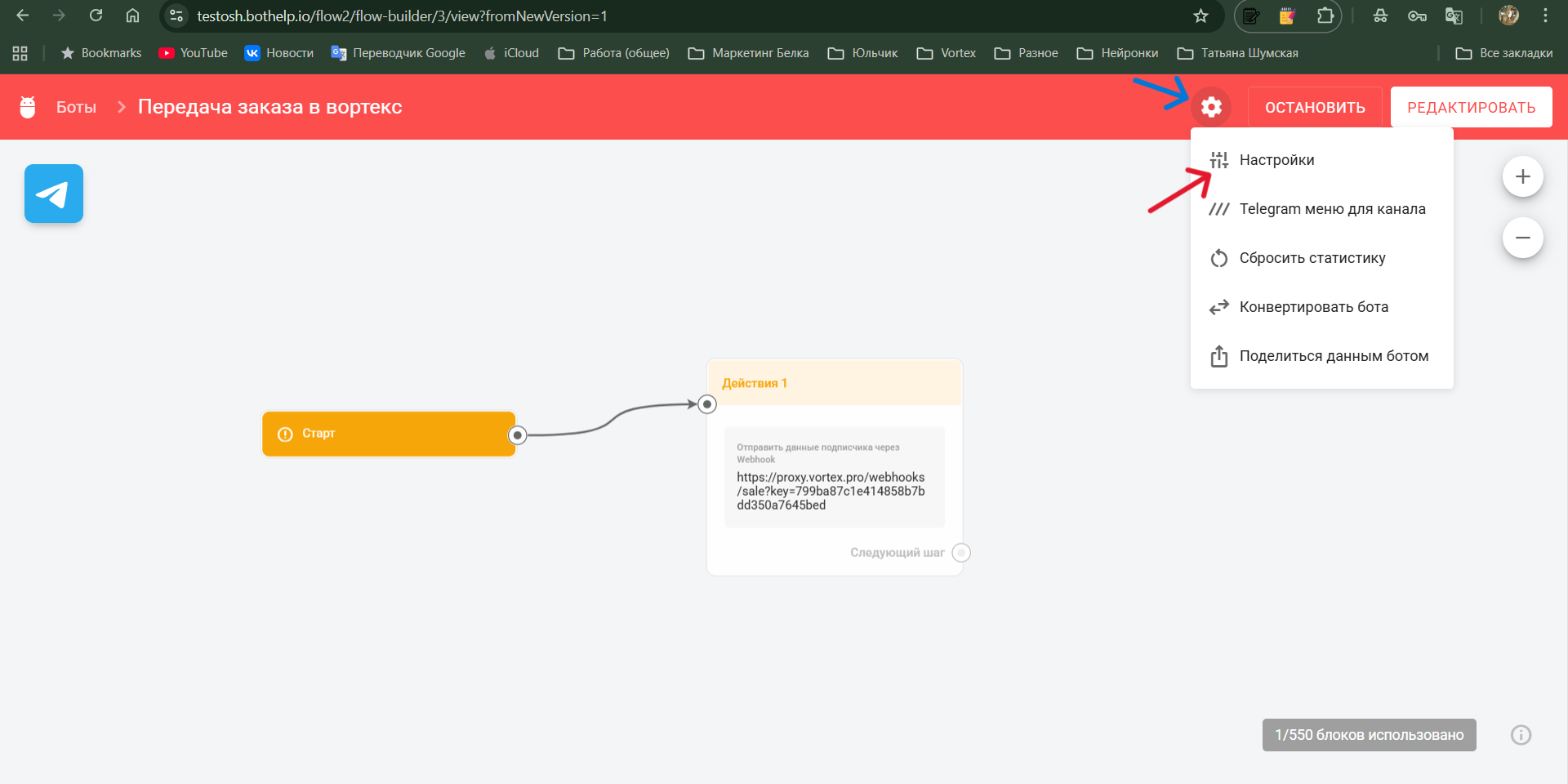Go to Боты breadcrumb link

76,107
